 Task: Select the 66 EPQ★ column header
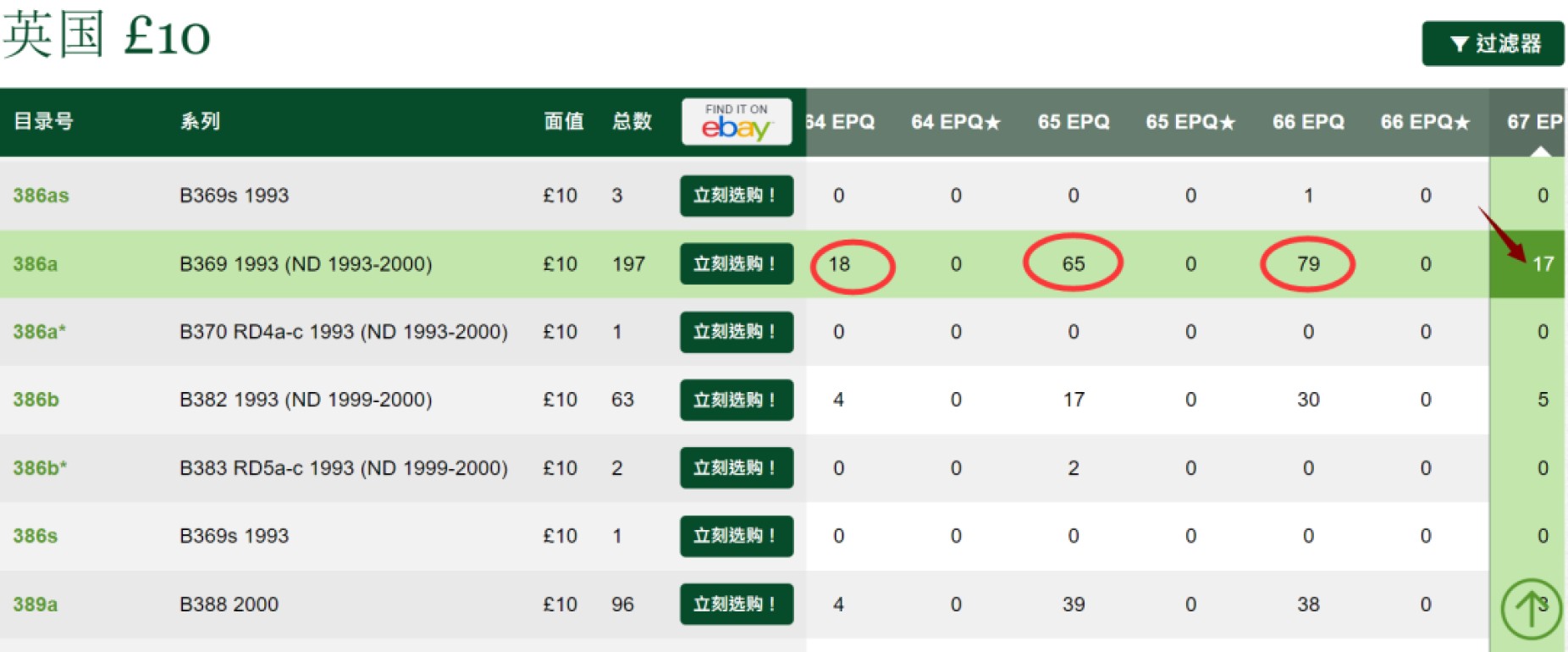click(x=1425, y=122)
